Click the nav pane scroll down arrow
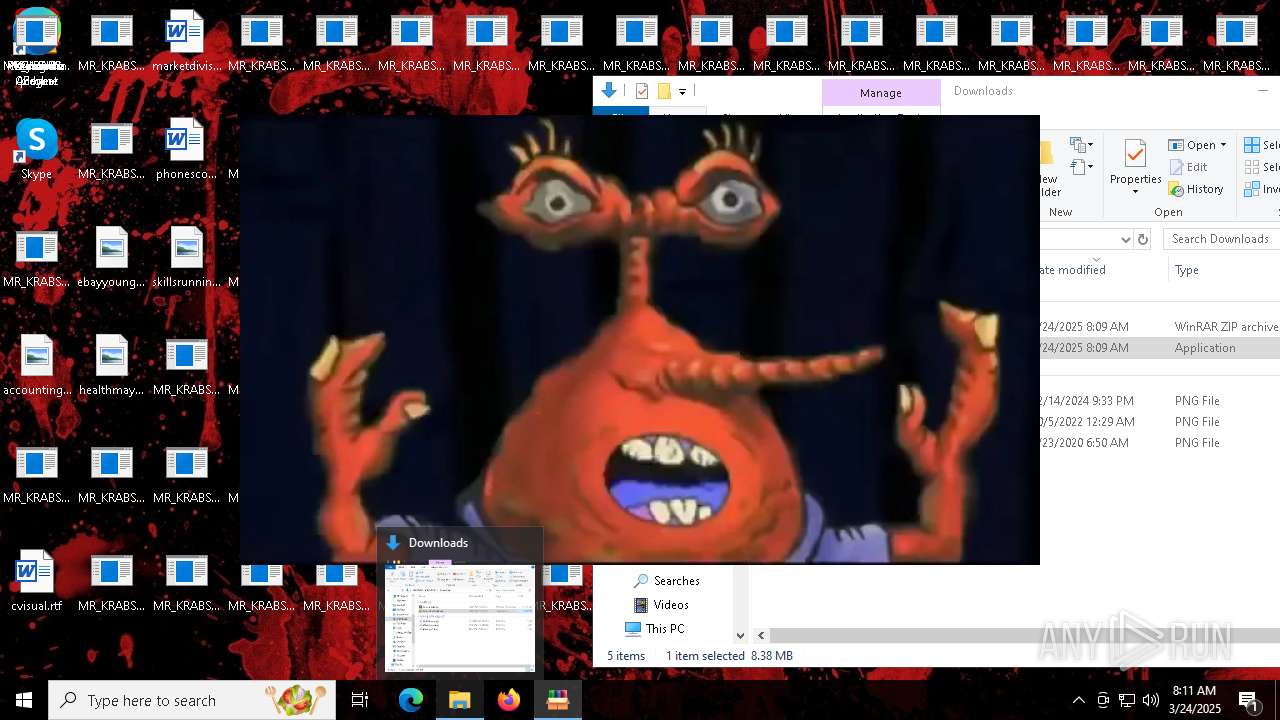Image resolution: width=1280 pixels, height=720 pixels. click(x=740, y=635)
